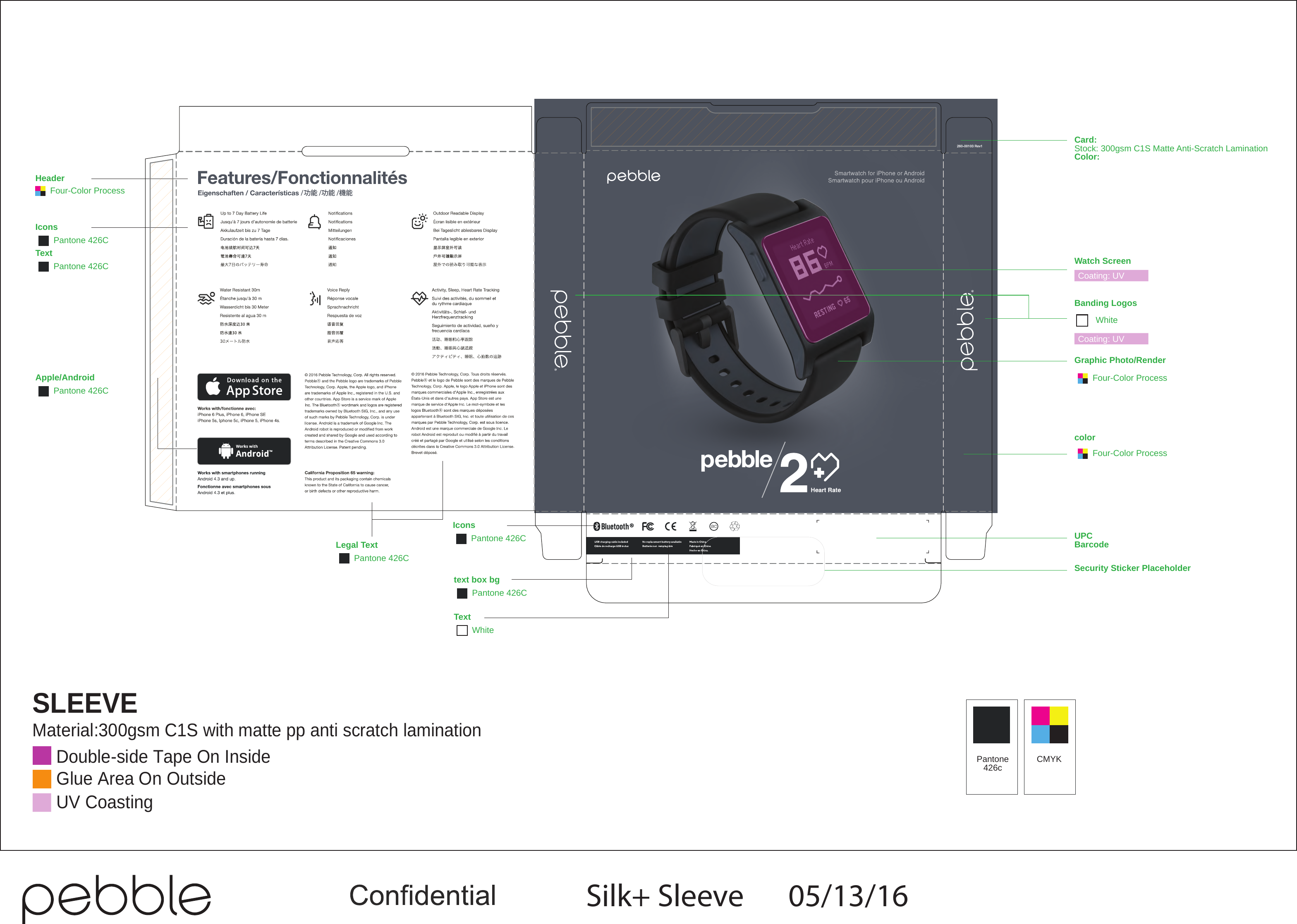
Task: Click the Legal Text Pantone 426C swatch
Action: tap(344, 558)
